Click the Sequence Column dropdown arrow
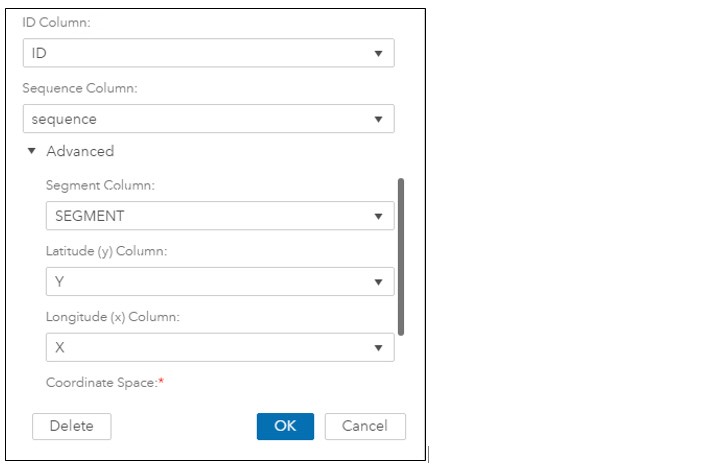 [x=378, y=120]
